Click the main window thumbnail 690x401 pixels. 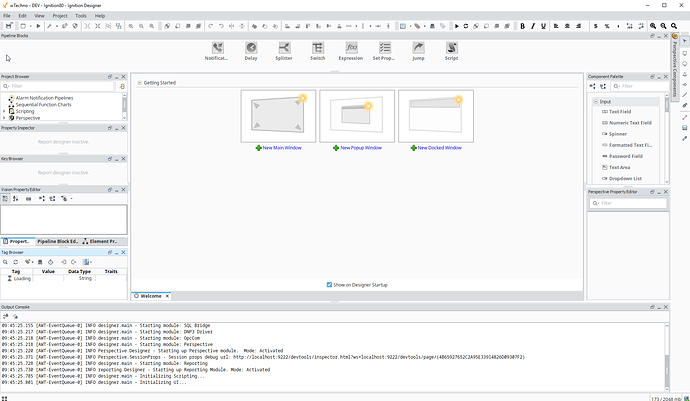[x=278, y=116]
